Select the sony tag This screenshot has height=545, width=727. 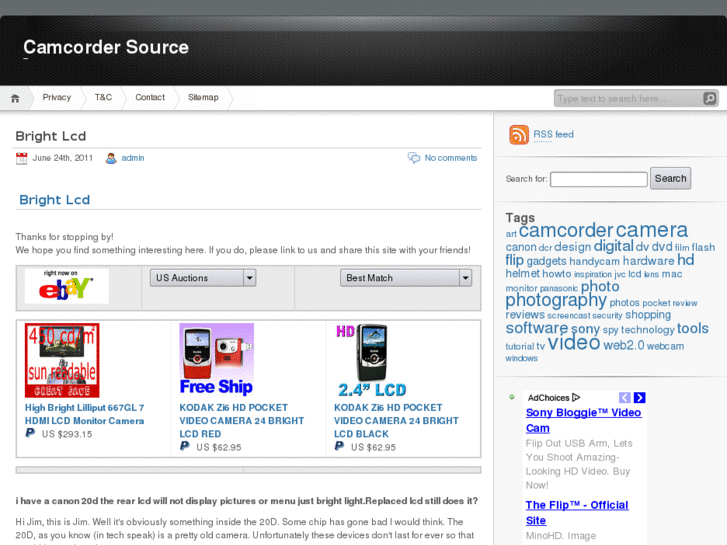585,329
